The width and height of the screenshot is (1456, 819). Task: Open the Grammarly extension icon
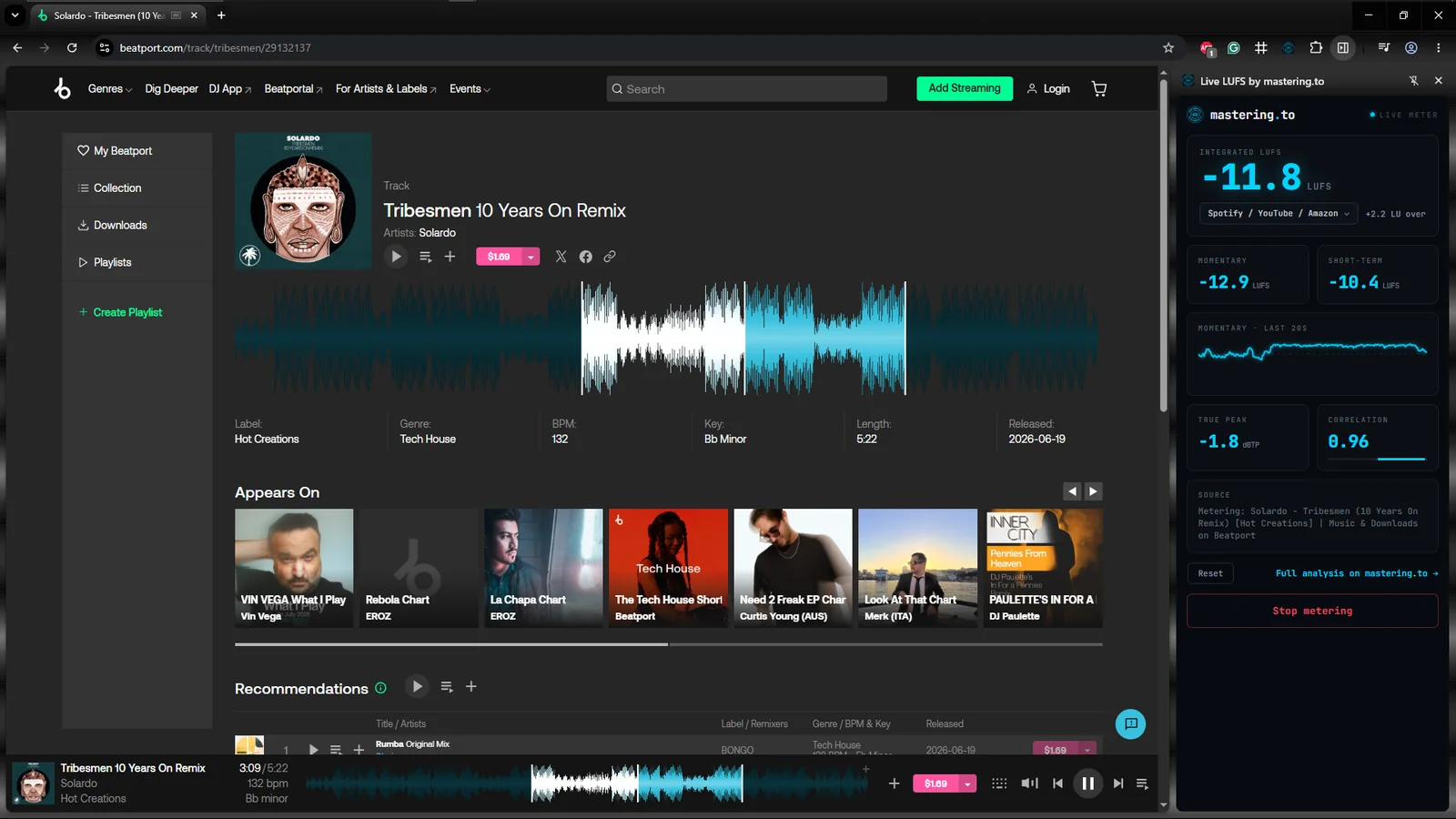[1234, 48]
